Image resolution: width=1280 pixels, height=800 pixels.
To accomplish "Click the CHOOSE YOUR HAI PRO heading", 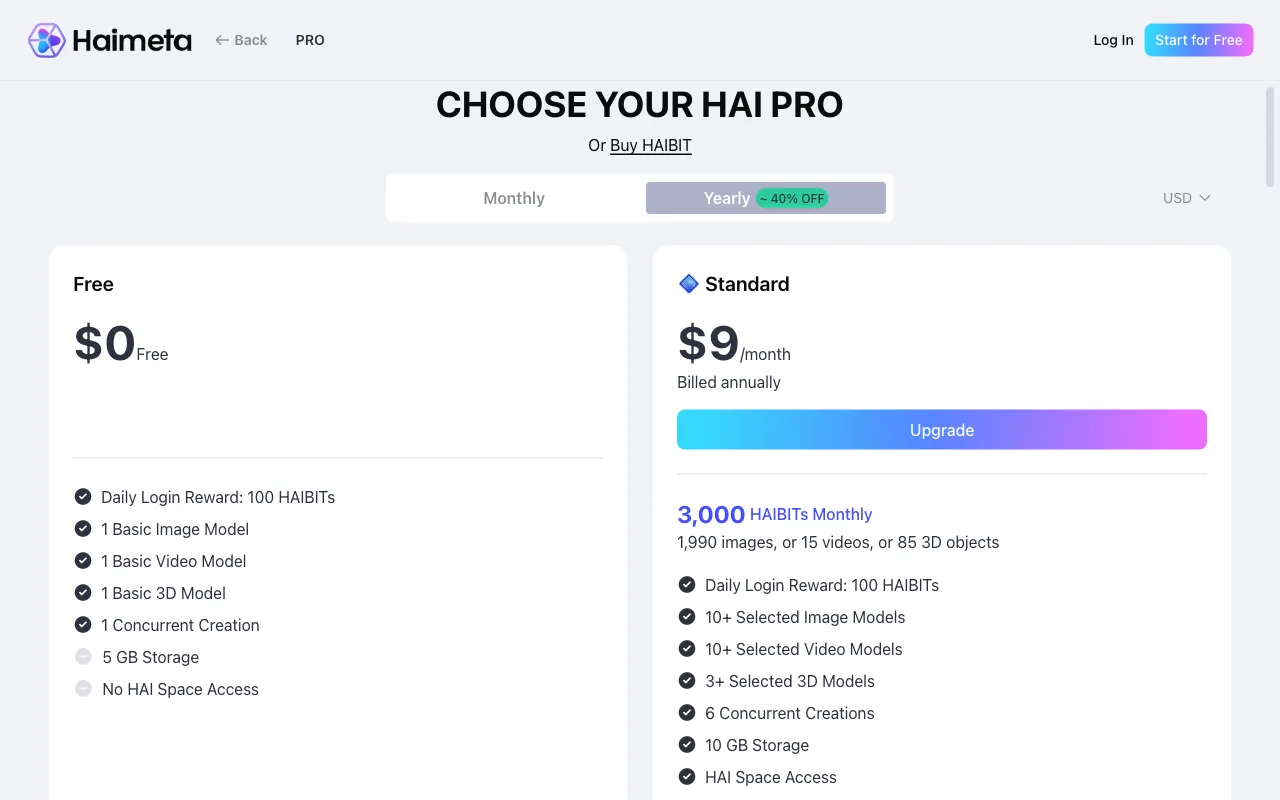I will pyautogui.click(x=640, y=105).
